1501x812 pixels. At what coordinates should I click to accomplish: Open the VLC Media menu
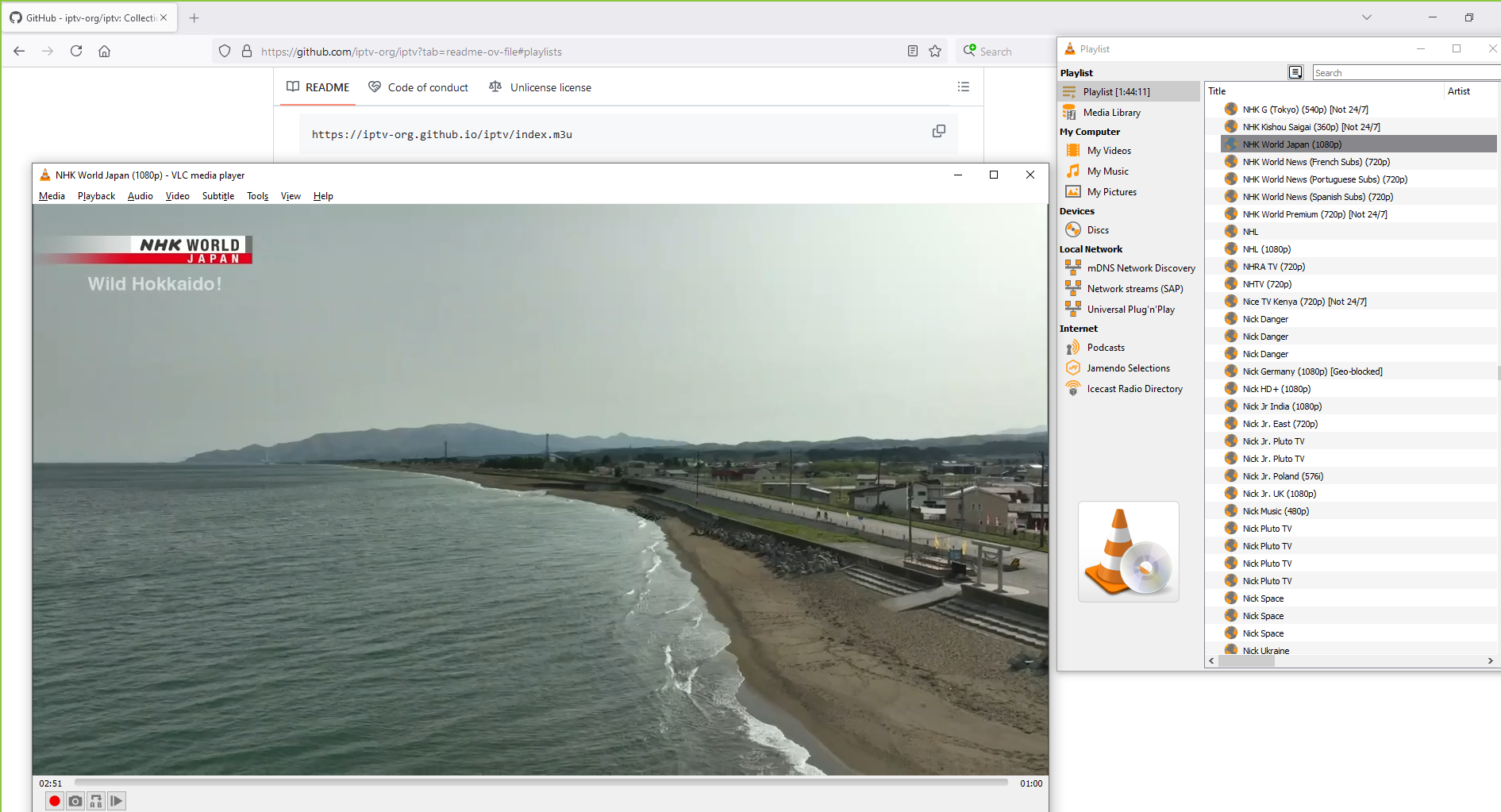(x=52, y=196)
